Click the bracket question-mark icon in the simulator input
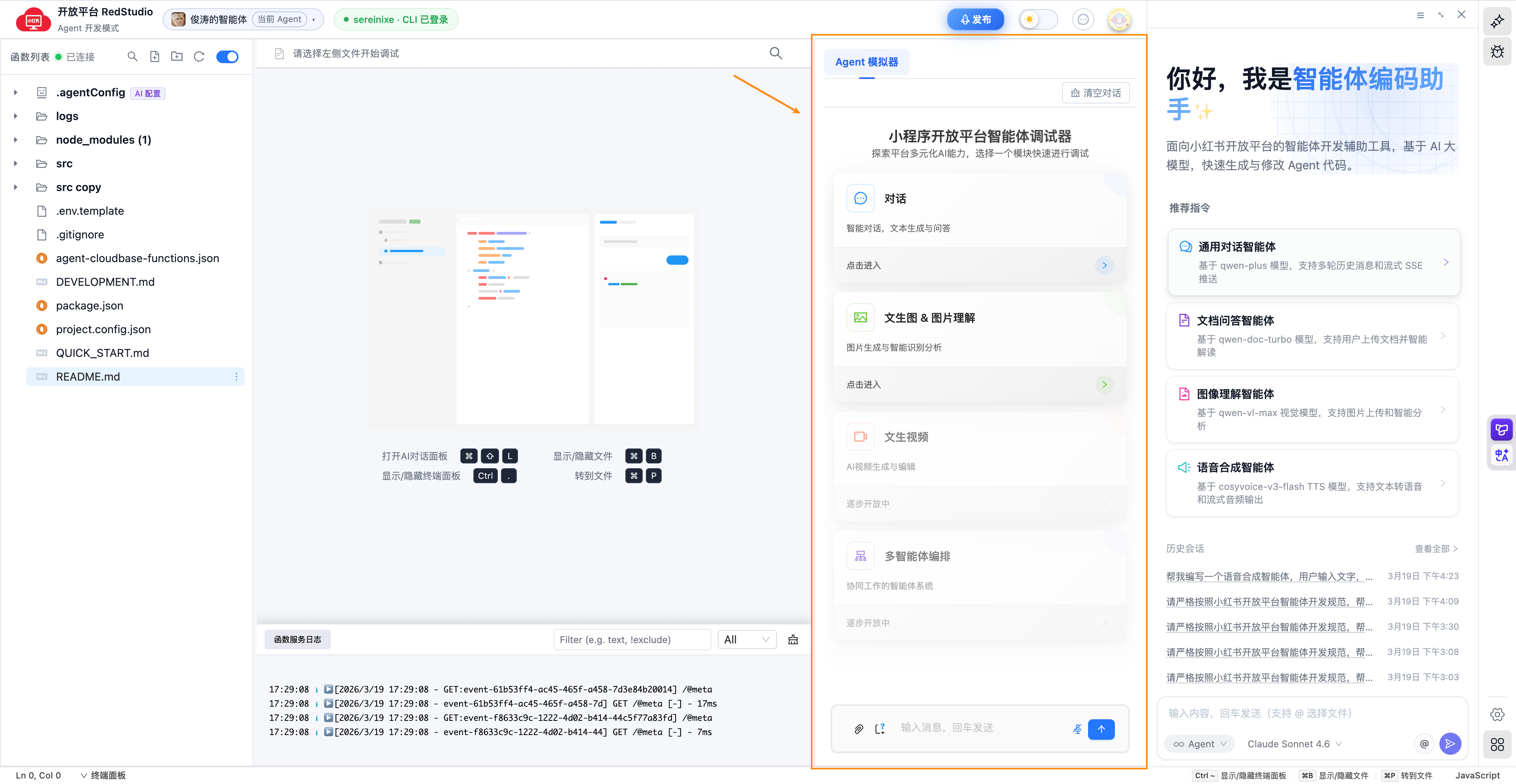1516x784 pixels. click(880, 729)
